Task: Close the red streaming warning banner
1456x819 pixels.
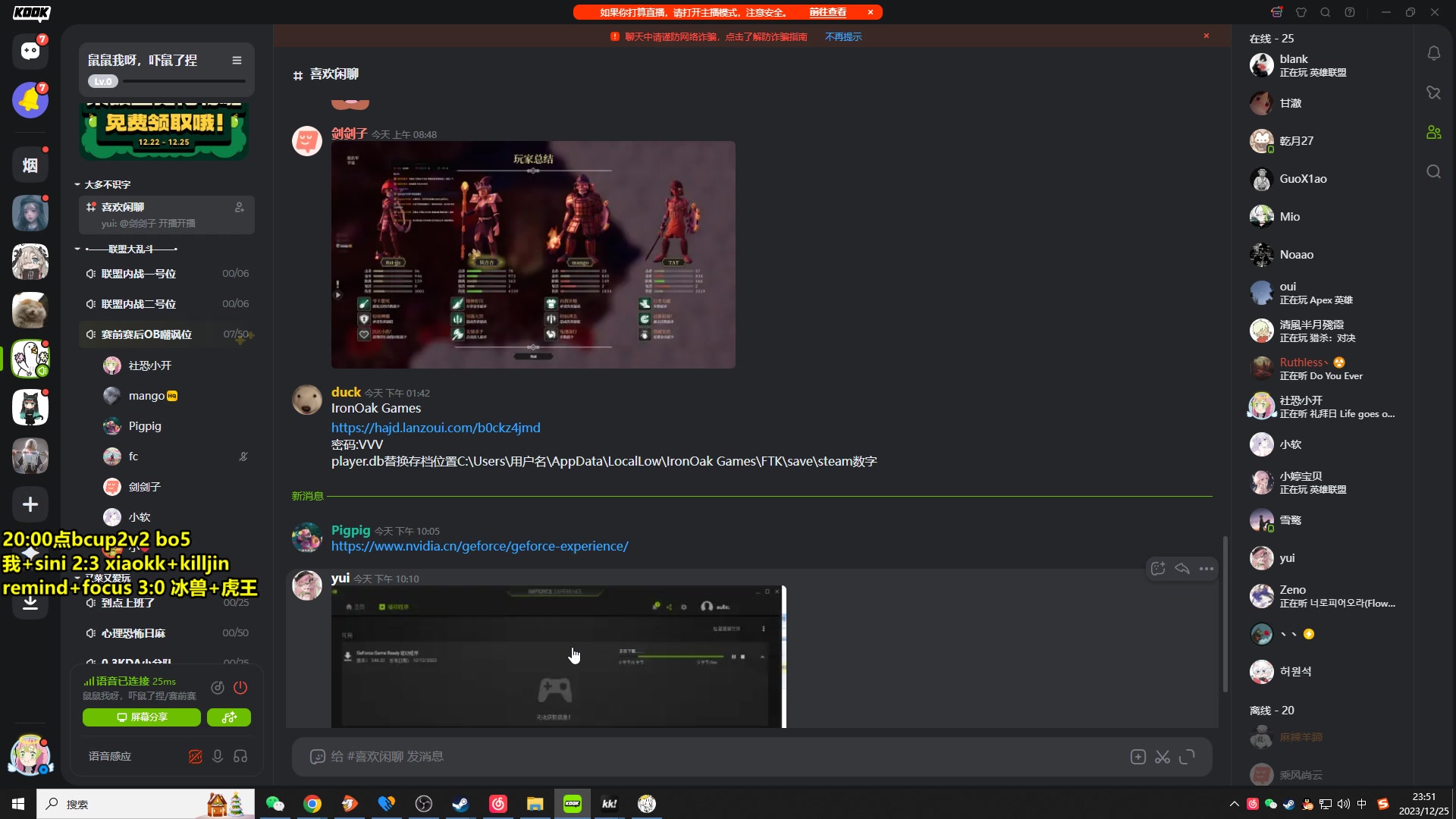Action: coord(871,12)
